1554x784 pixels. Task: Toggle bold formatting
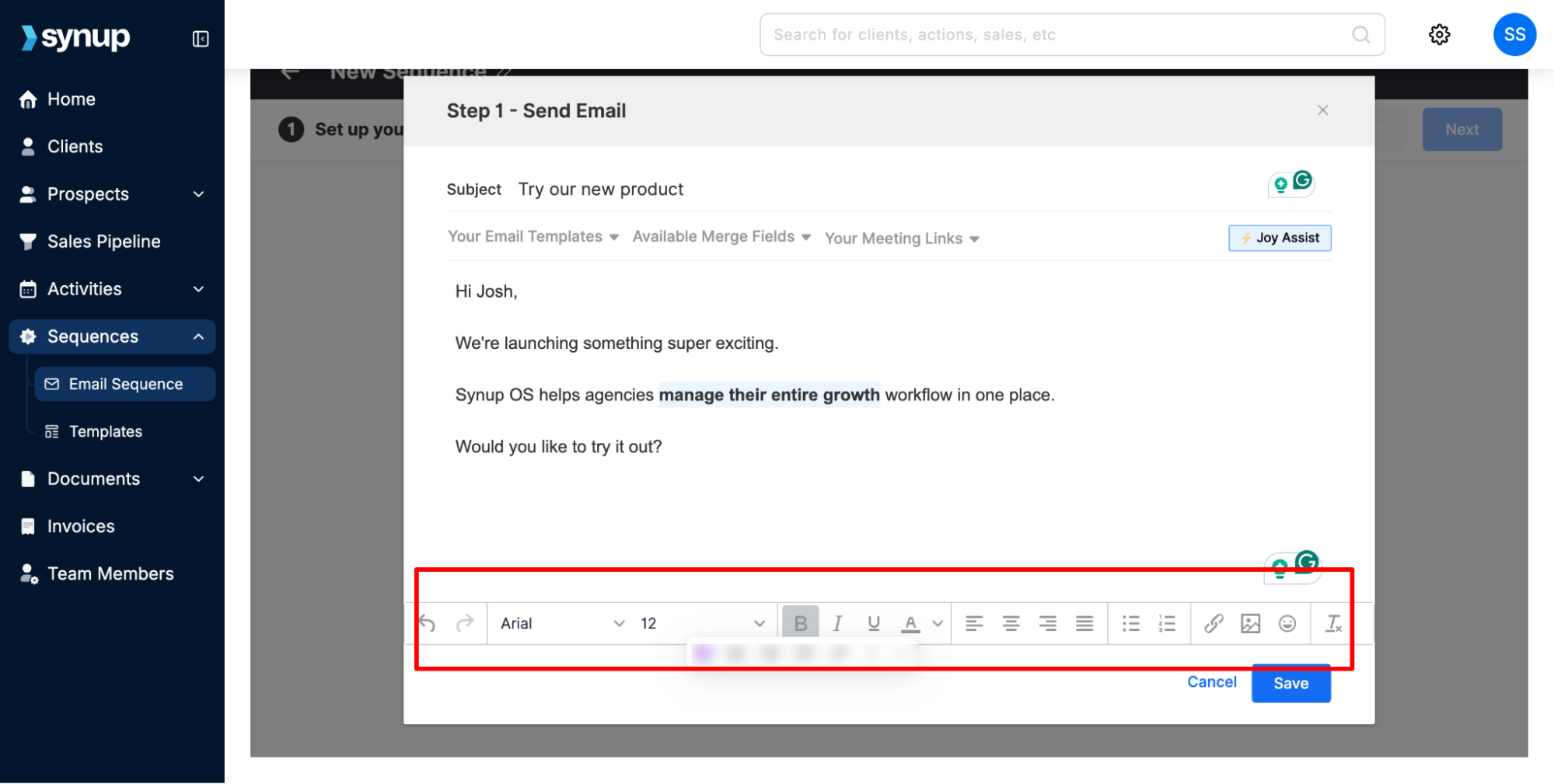point(801,623)
